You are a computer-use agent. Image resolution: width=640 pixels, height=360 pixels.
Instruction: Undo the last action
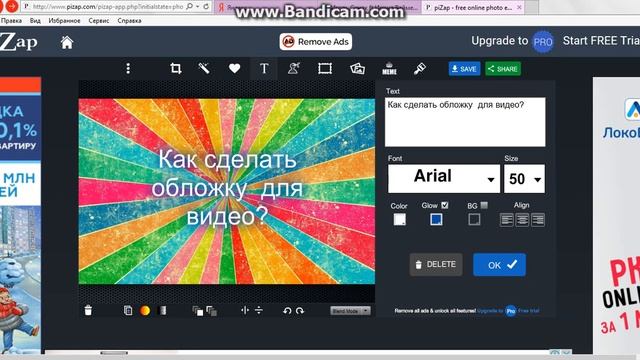[287, 311]
